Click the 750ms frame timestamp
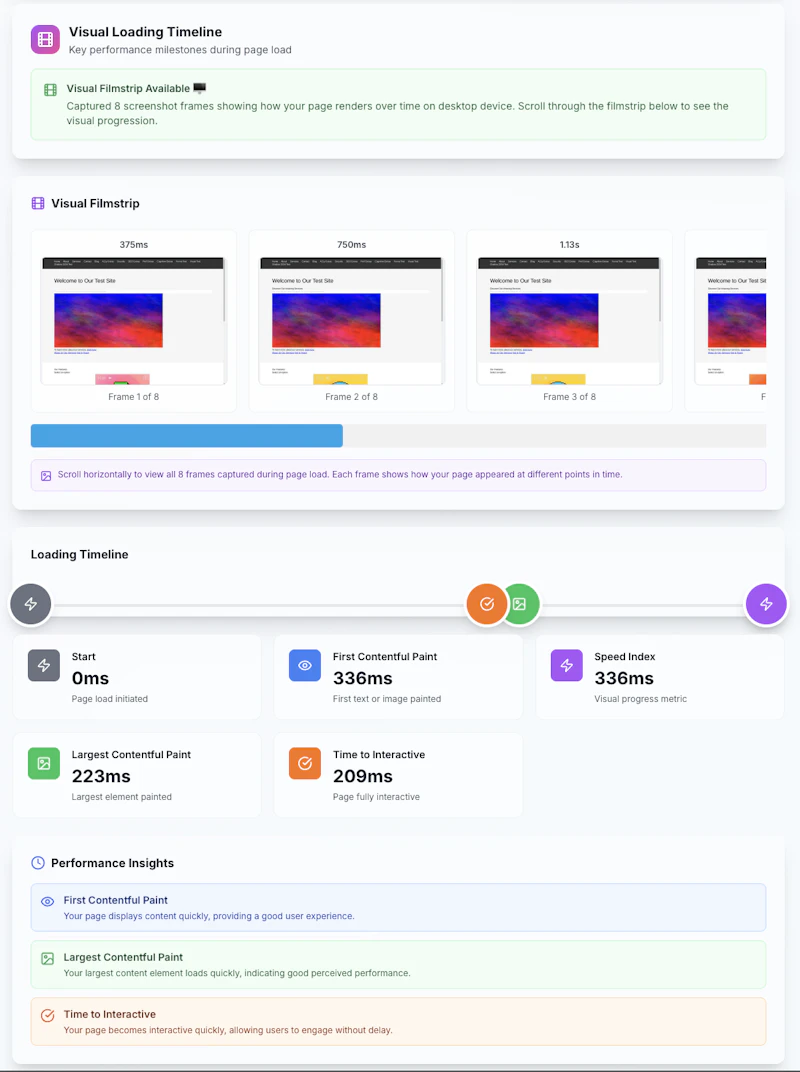Image resolution: width=800 pixels, height=1072 pixels. (x=351, y=244)
